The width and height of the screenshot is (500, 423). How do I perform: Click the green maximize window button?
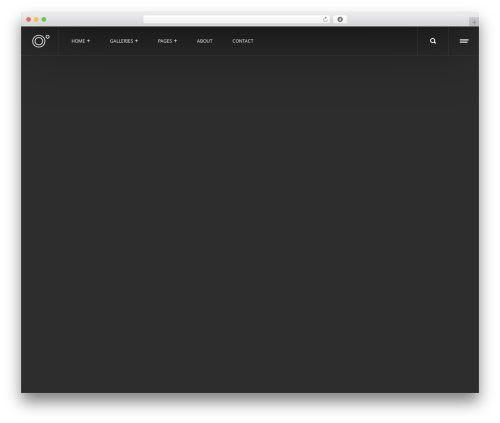(44, 19)
